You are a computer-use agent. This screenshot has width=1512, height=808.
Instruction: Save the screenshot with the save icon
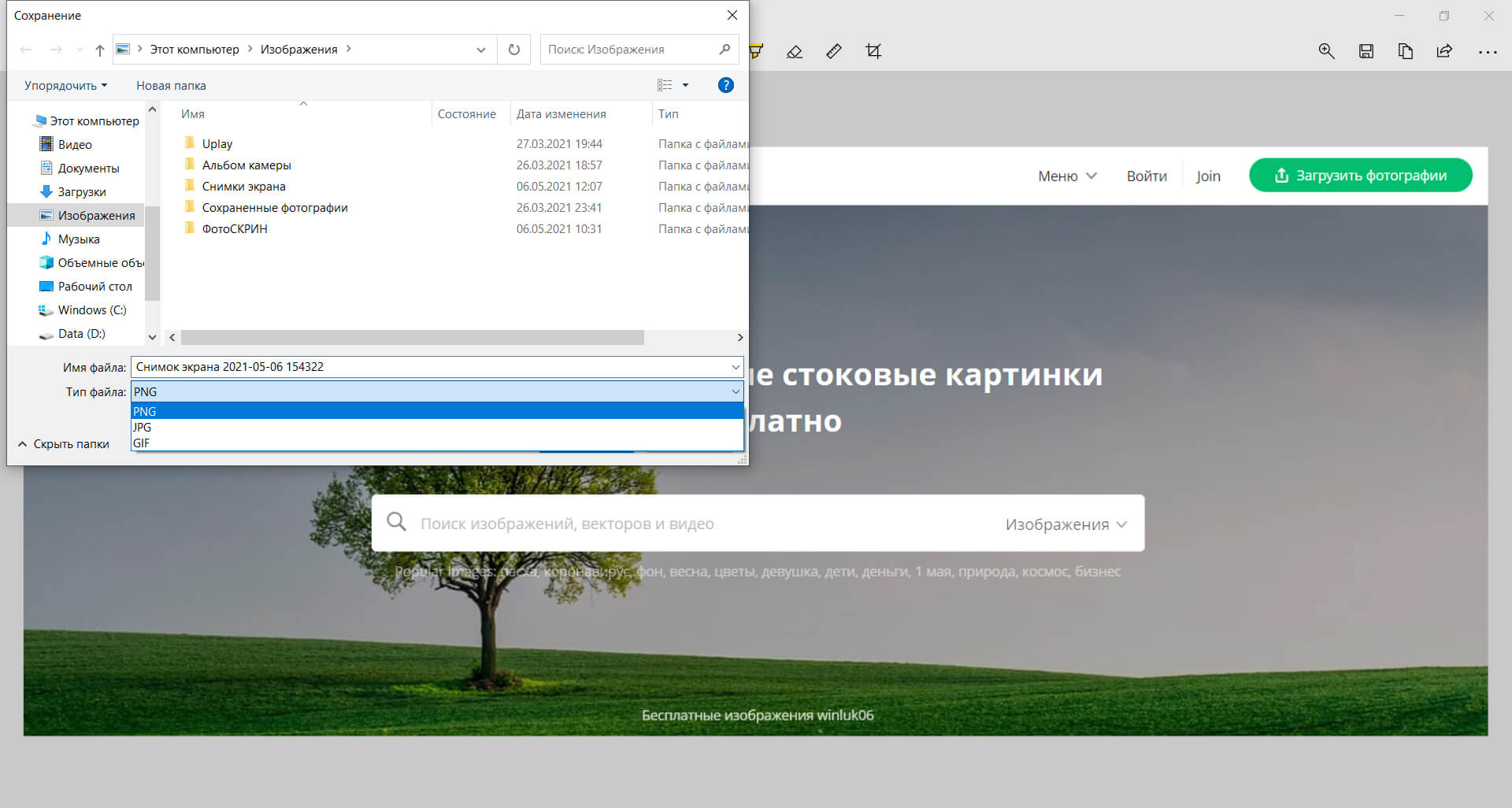pyautogui.click(x=1366, y=50)
